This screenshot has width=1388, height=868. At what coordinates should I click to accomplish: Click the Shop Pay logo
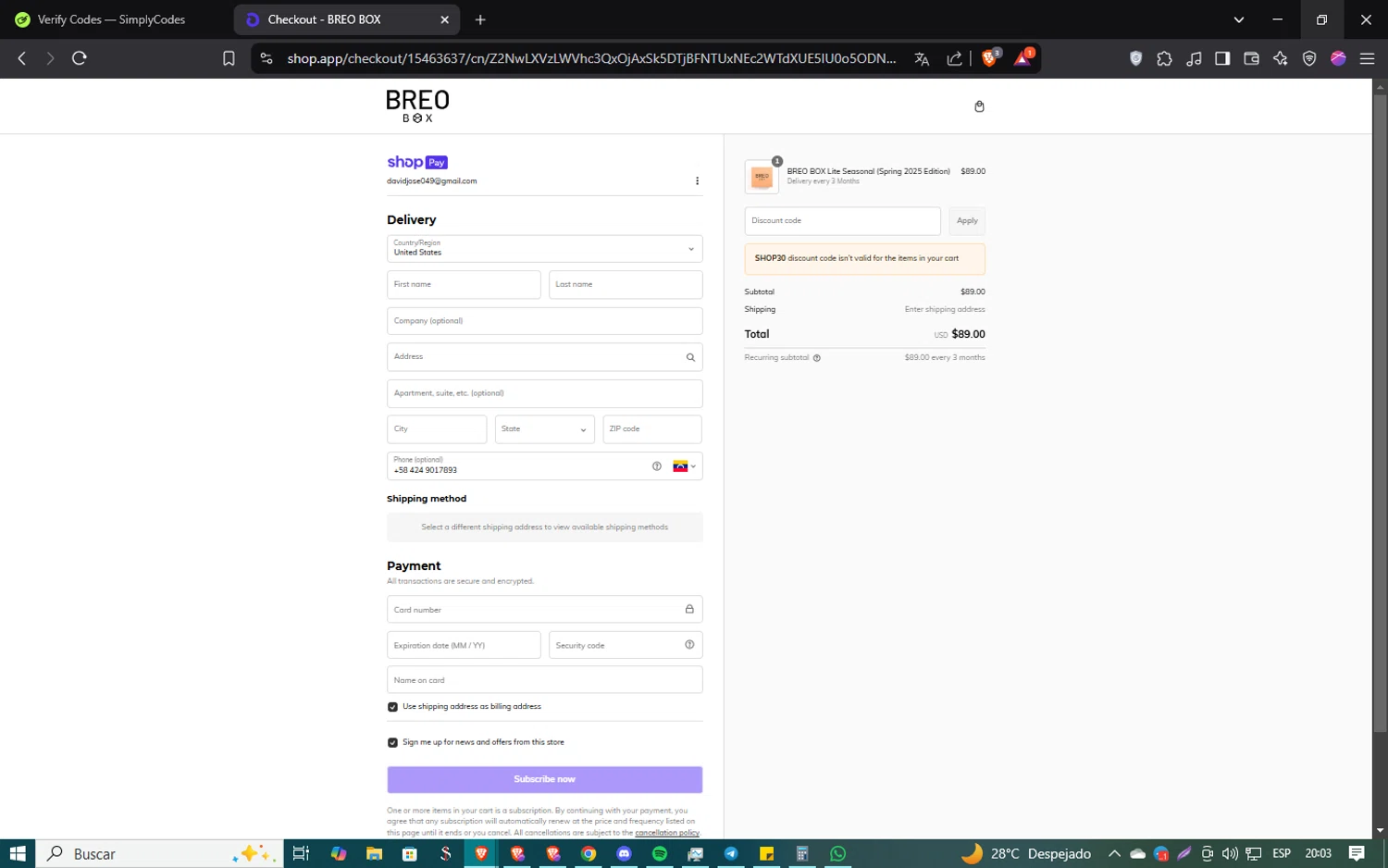[417, 162]
